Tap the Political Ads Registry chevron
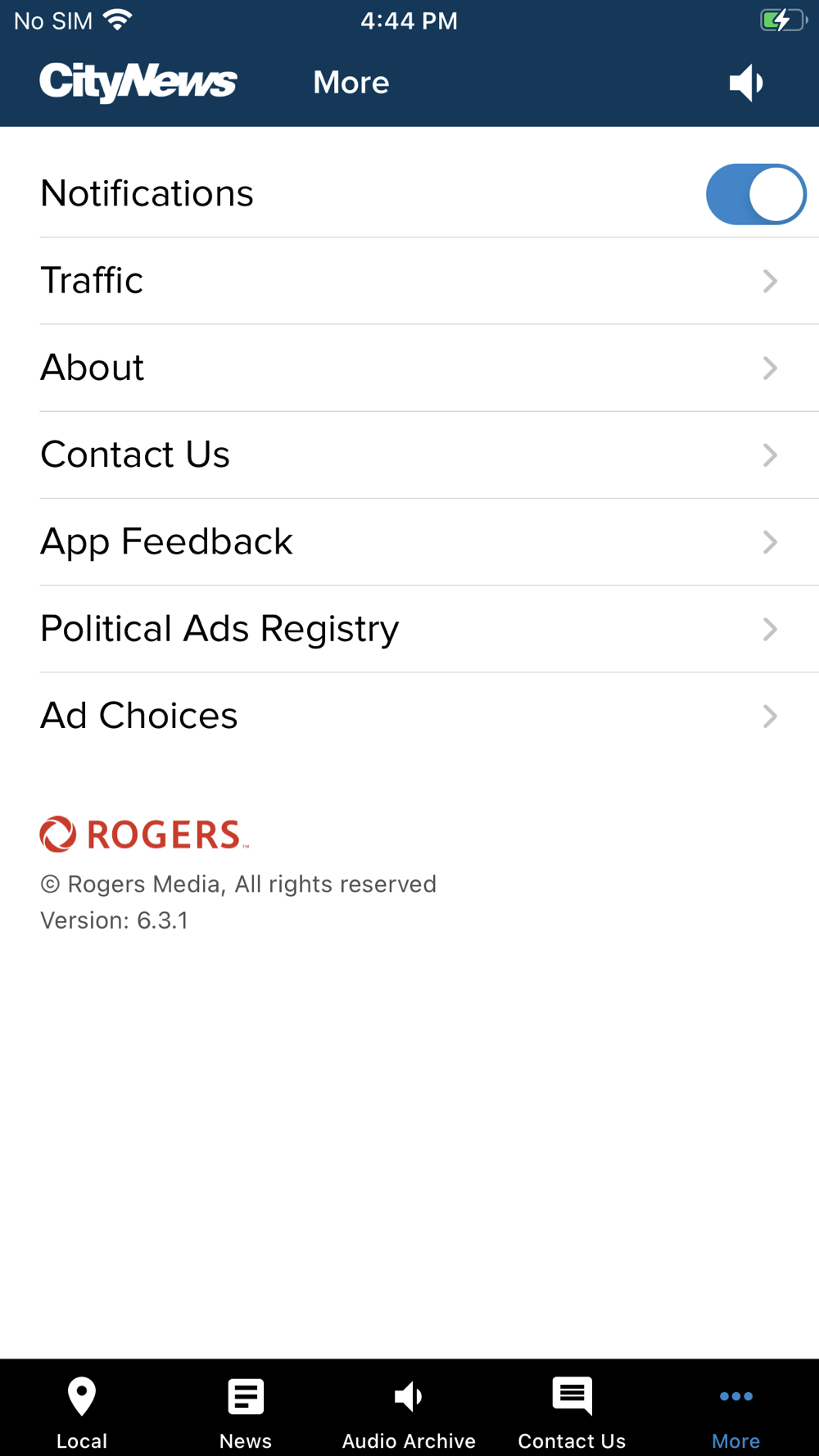The image size is (819, 1456). pos(770,629)
